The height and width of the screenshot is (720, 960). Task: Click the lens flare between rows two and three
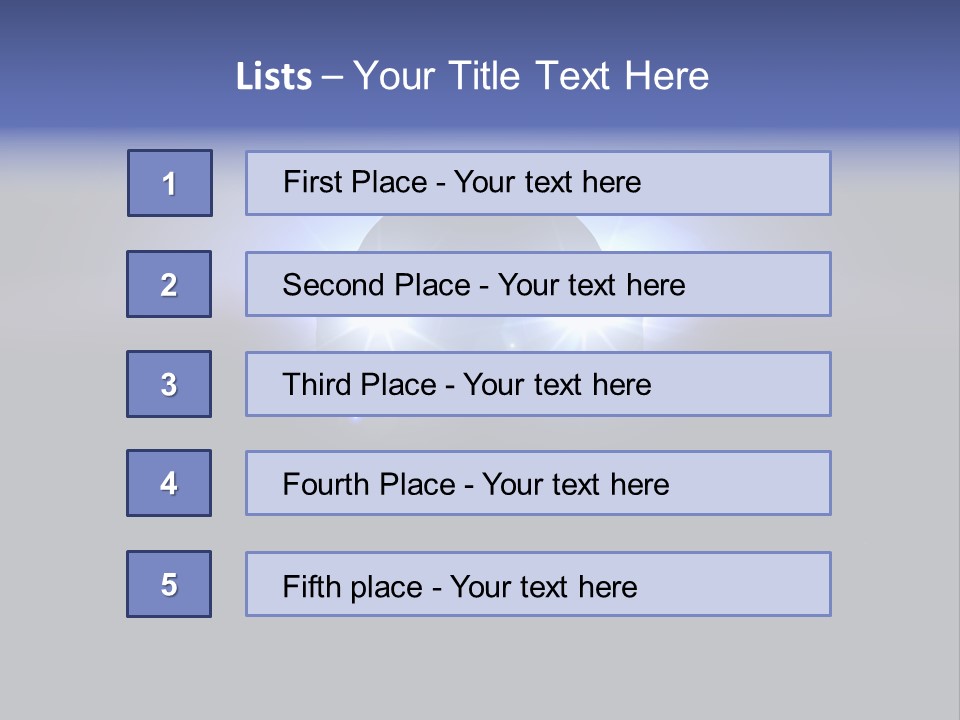560,334
